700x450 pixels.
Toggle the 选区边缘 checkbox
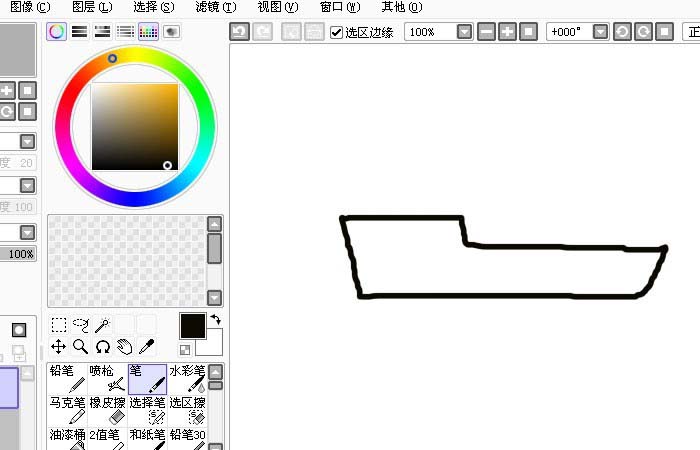(337, 32)
